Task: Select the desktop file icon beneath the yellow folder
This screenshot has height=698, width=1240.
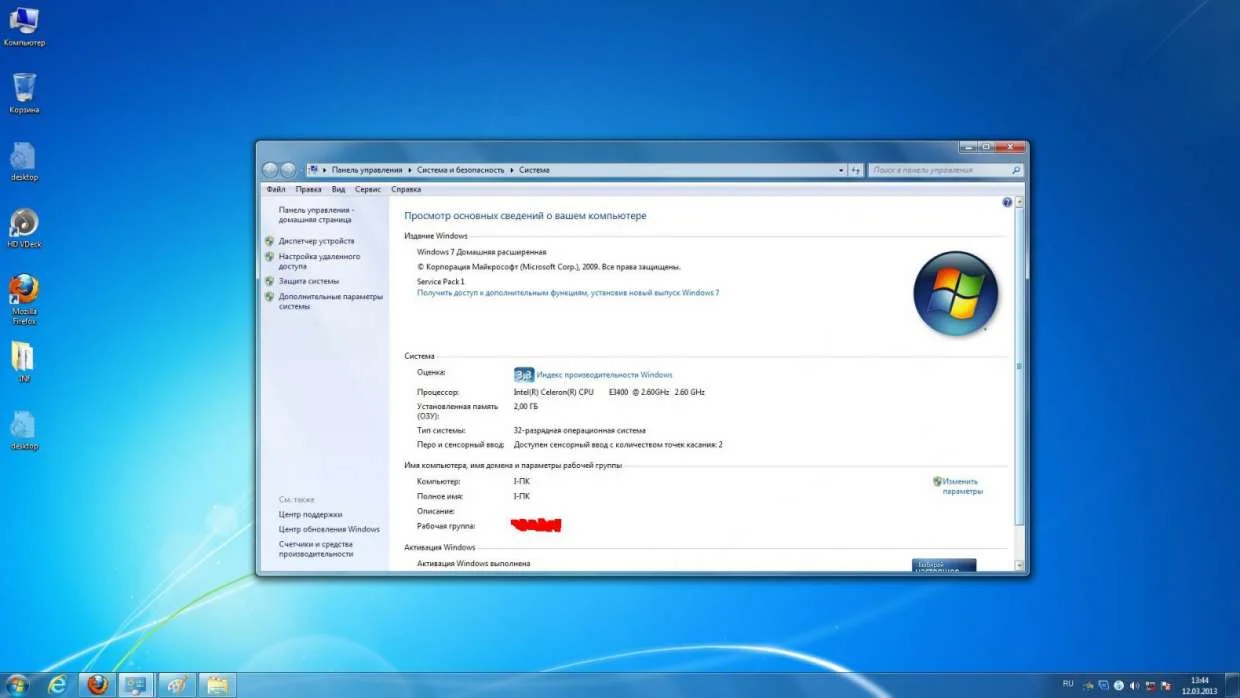Action: click(24, 430)
